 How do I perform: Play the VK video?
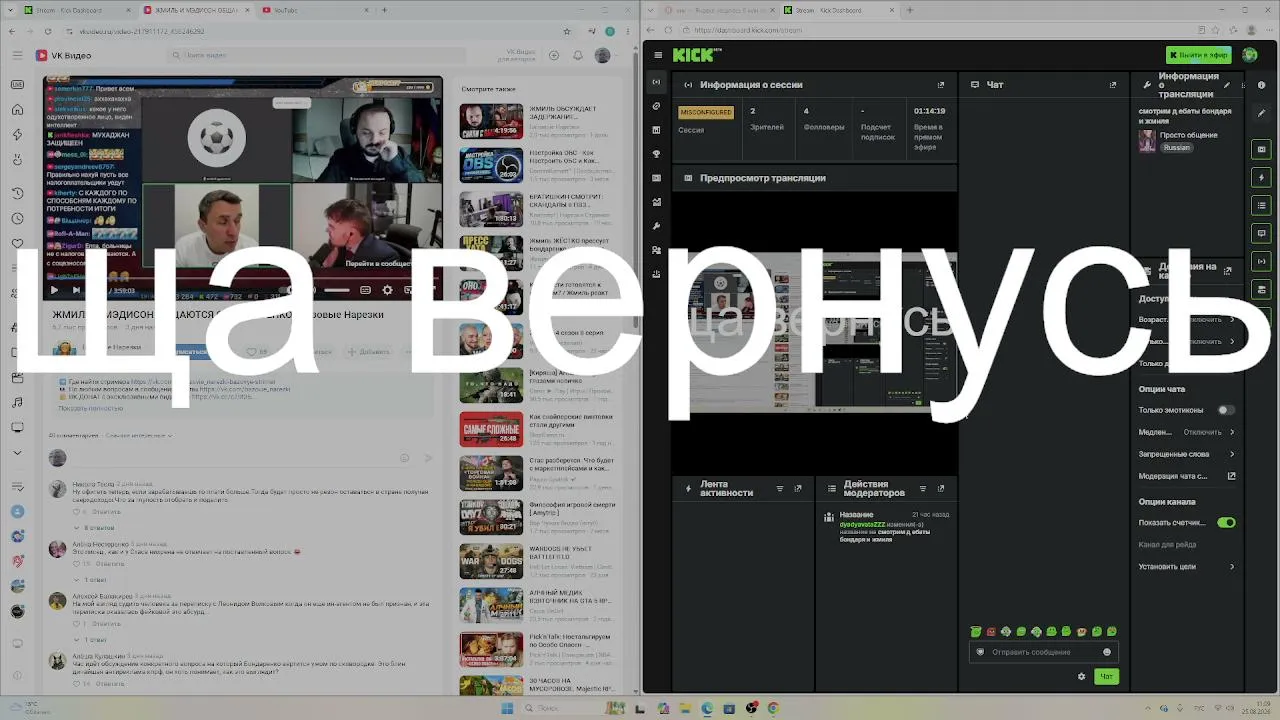coord(54,290)
